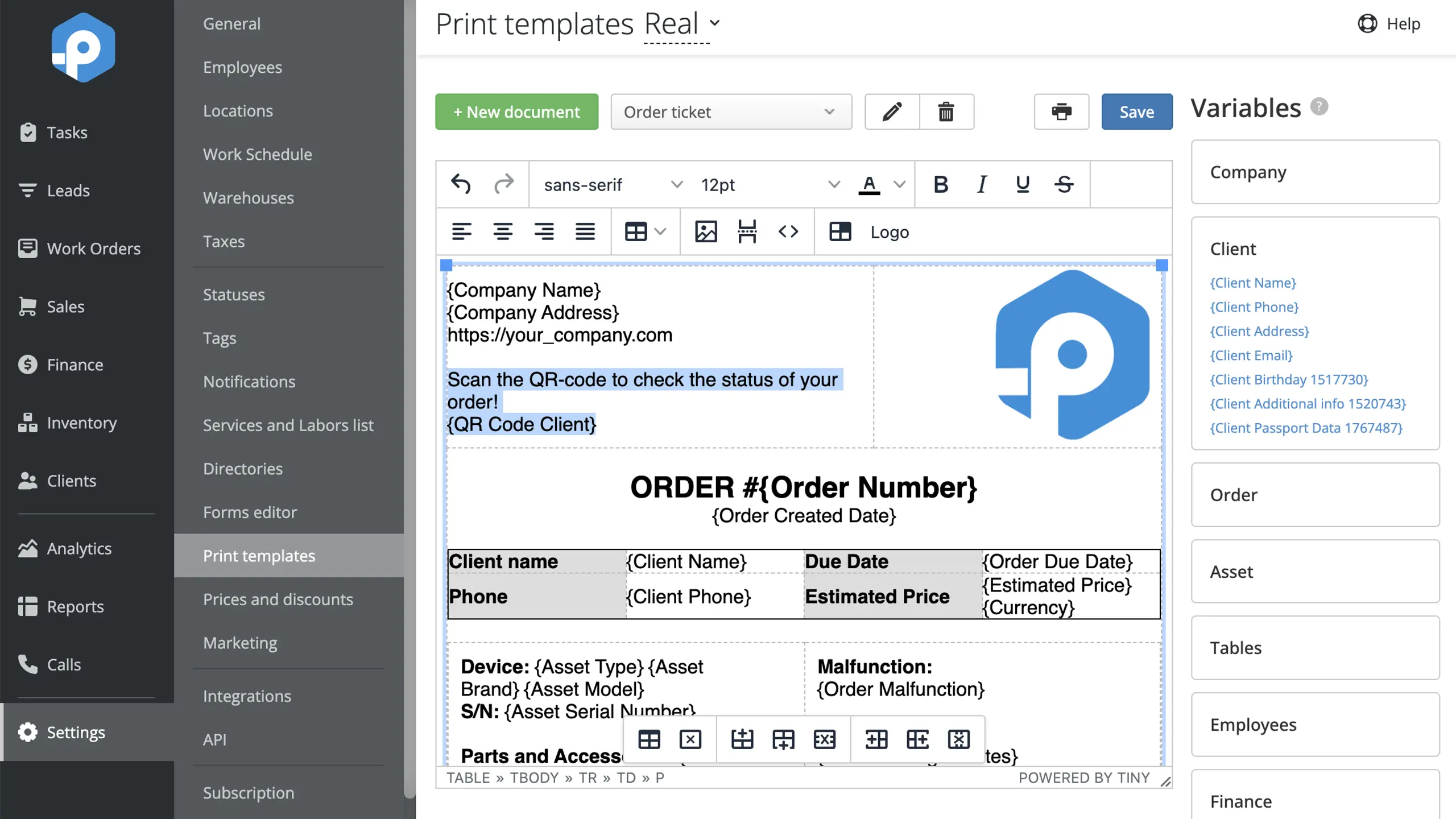Align text left
The height and width of the screenshot is (819, 1456).
pyautogui.click(x=461, y=231)
